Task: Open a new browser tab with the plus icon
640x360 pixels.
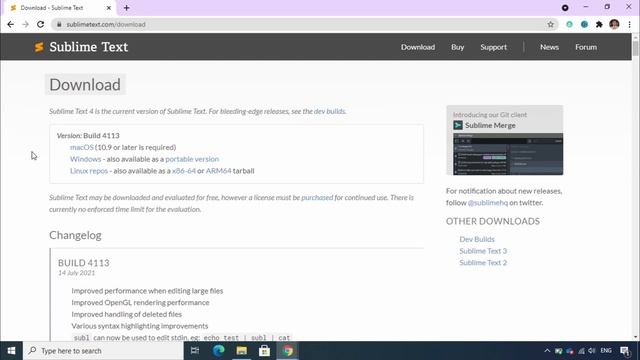Action: [127, 8]
